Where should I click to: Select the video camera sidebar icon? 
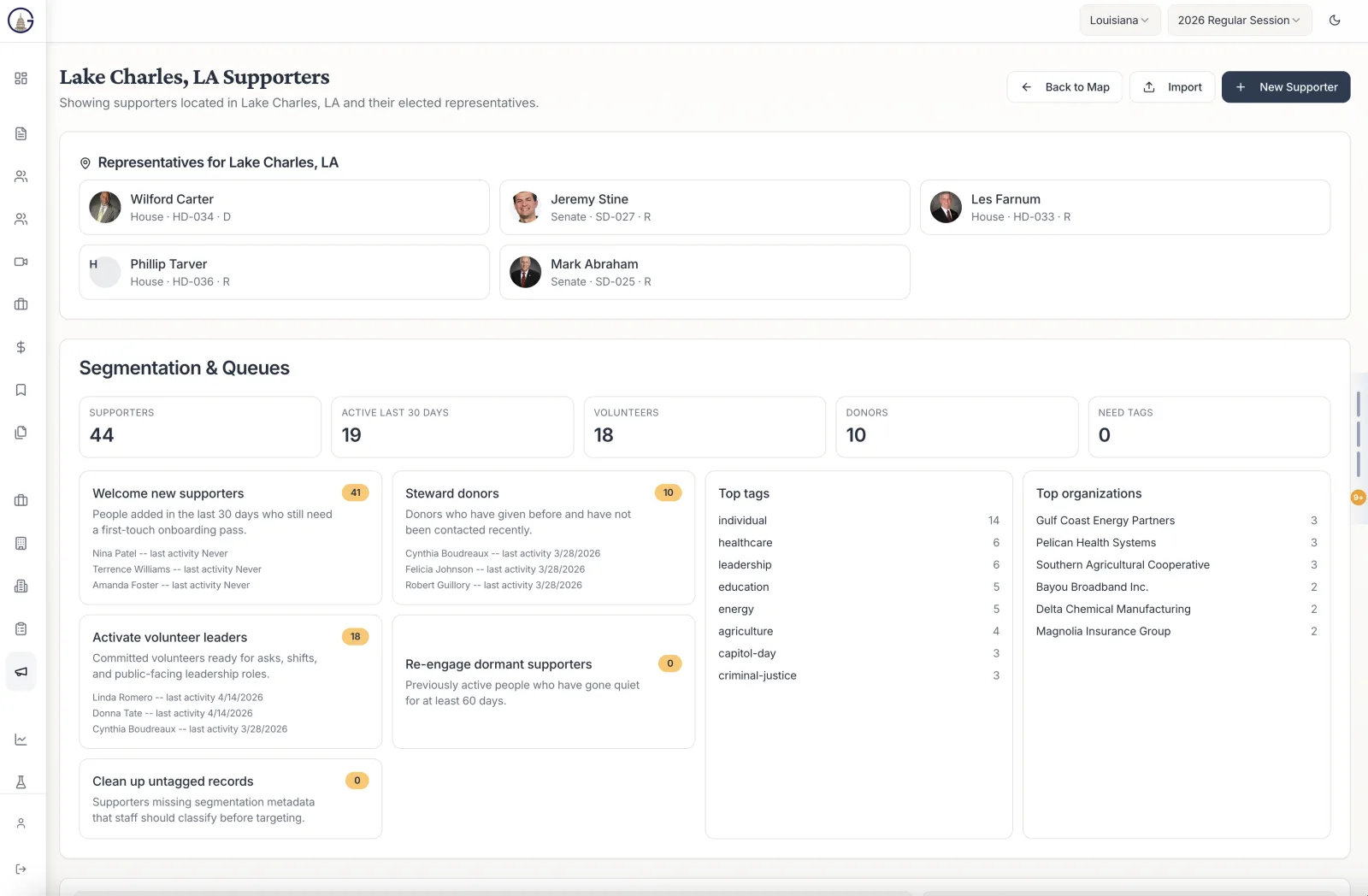[x=21, y=262]
